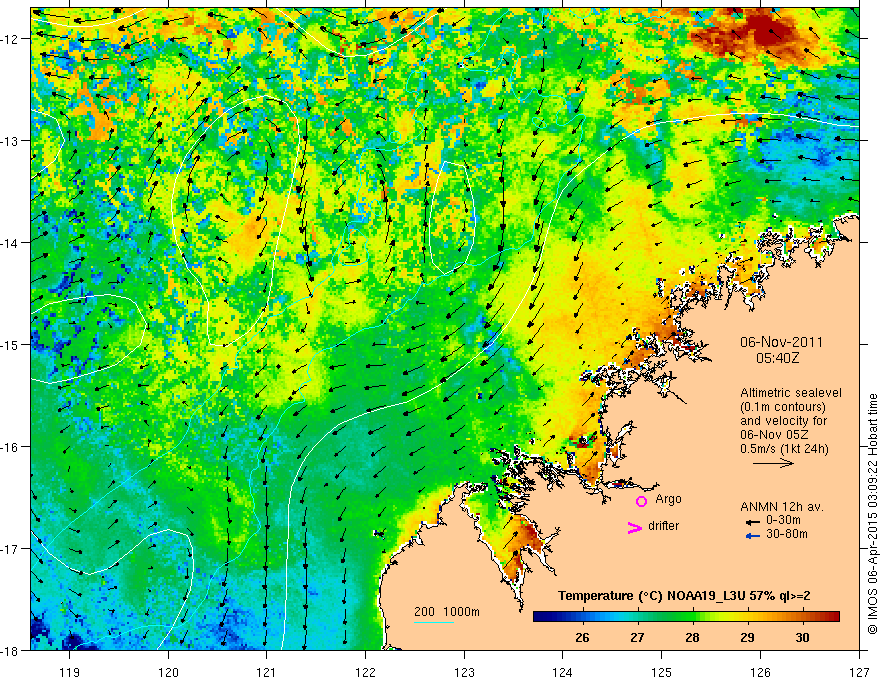Click the 'and velocity for' text line
The height and width of the screenshot is (680, 880).
click(x=783, y=421)
